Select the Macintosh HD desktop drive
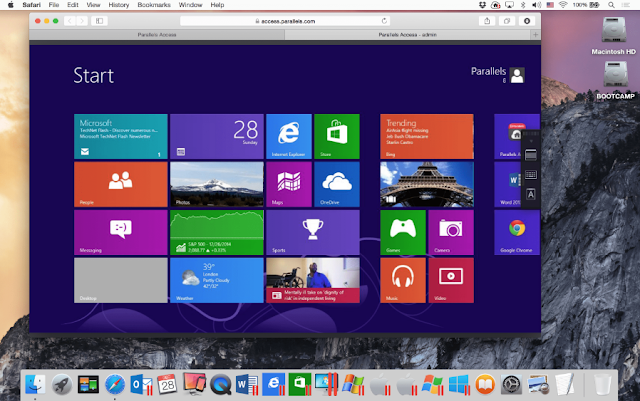Screen dimensions: 640x401 tap(614, 36)
